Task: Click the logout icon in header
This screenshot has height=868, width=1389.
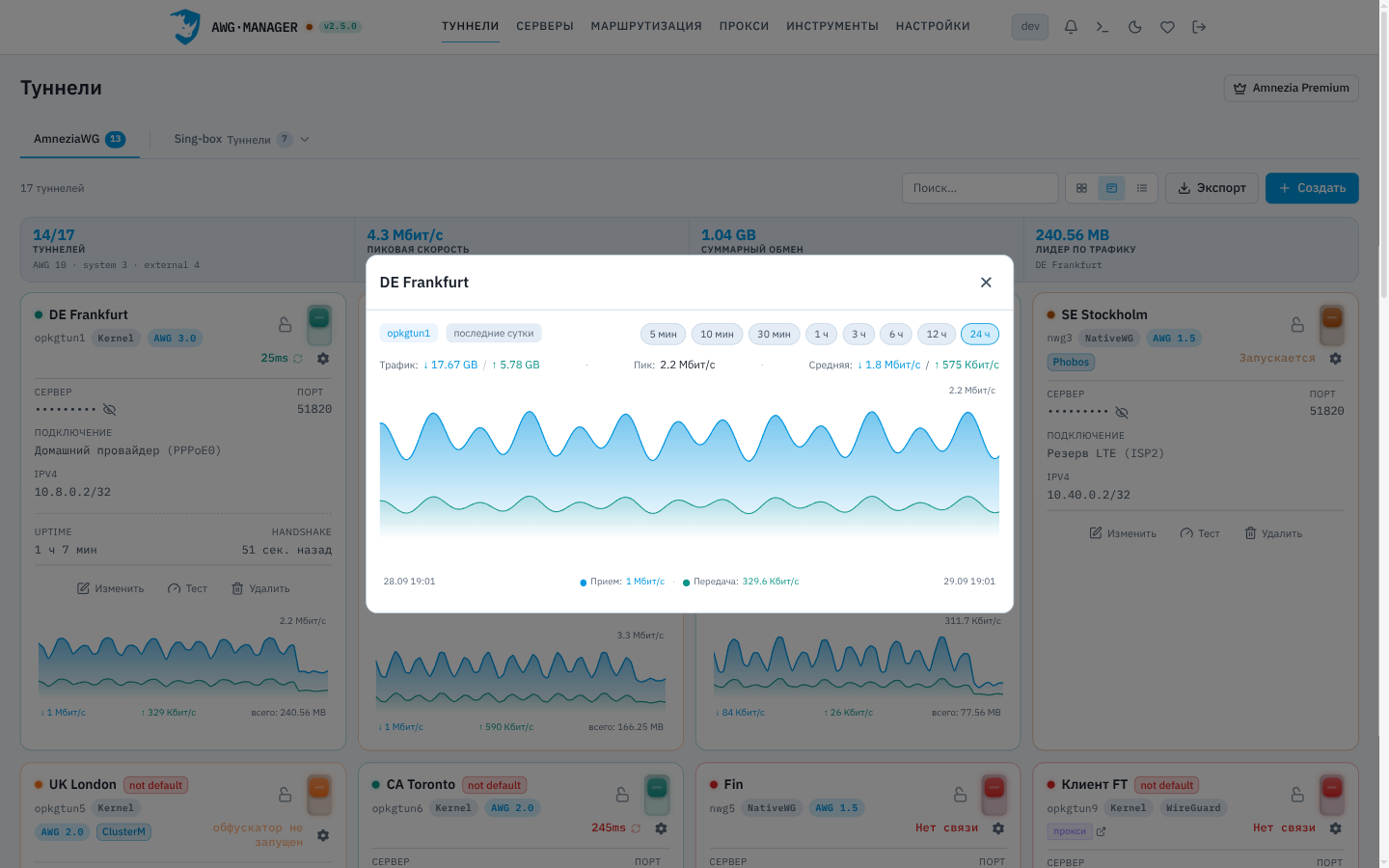Action: tap(1199, 27)
